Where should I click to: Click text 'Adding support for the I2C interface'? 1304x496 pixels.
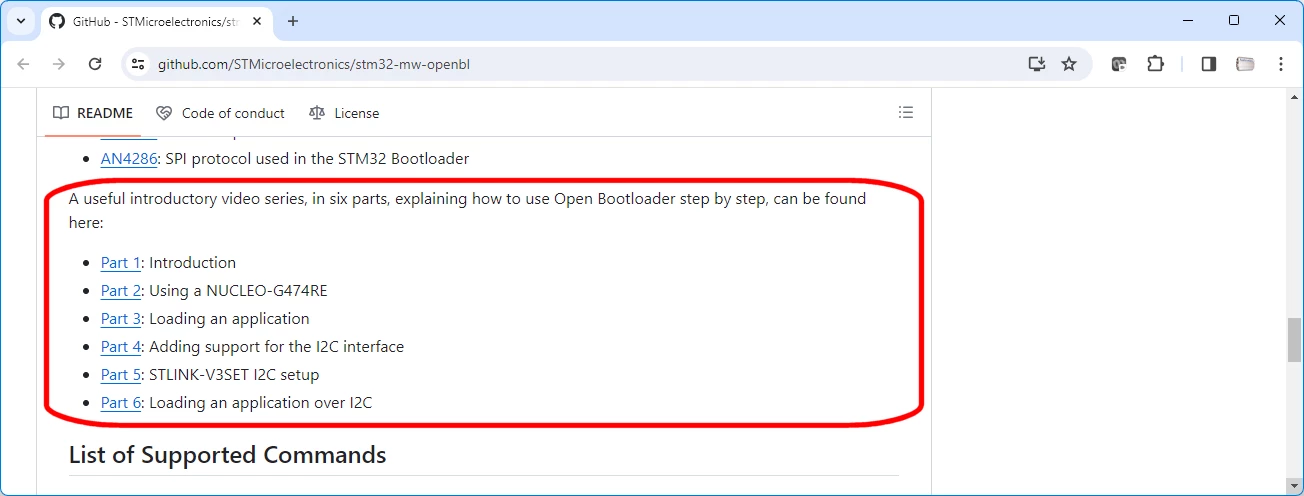tap(277, 346)
